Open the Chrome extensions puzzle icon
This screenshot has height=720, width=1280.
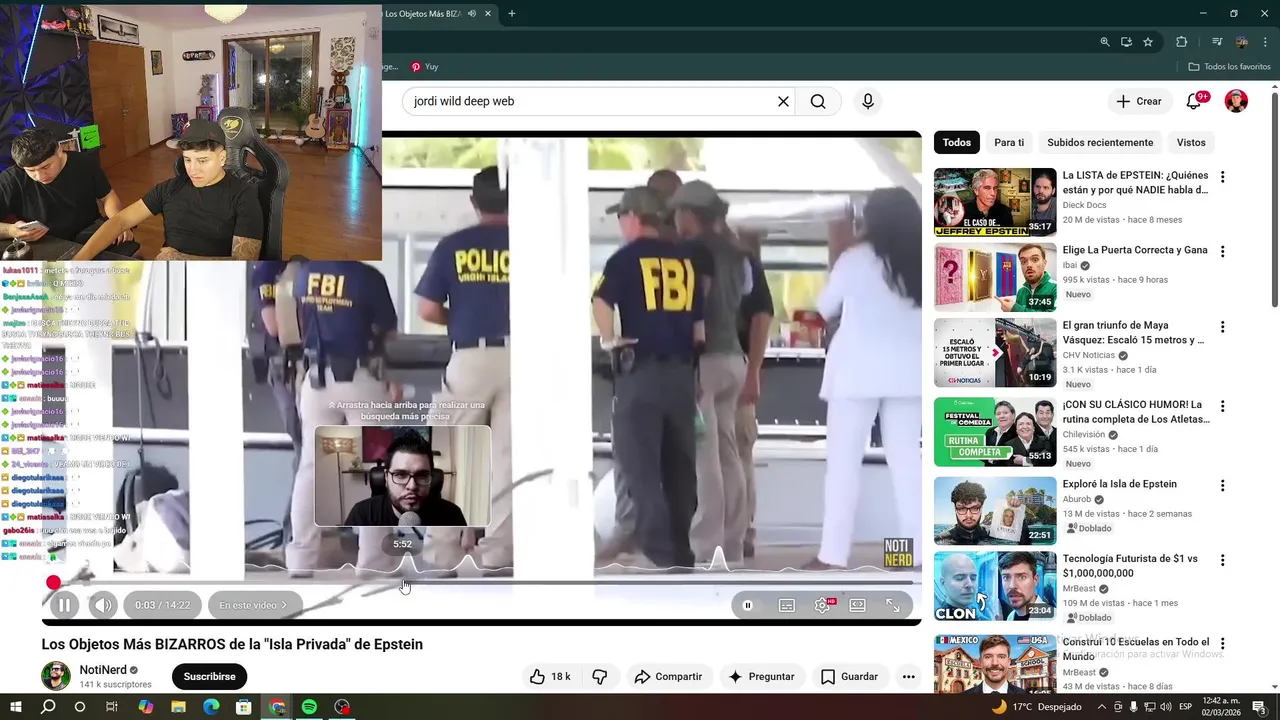pos(1182,42)
